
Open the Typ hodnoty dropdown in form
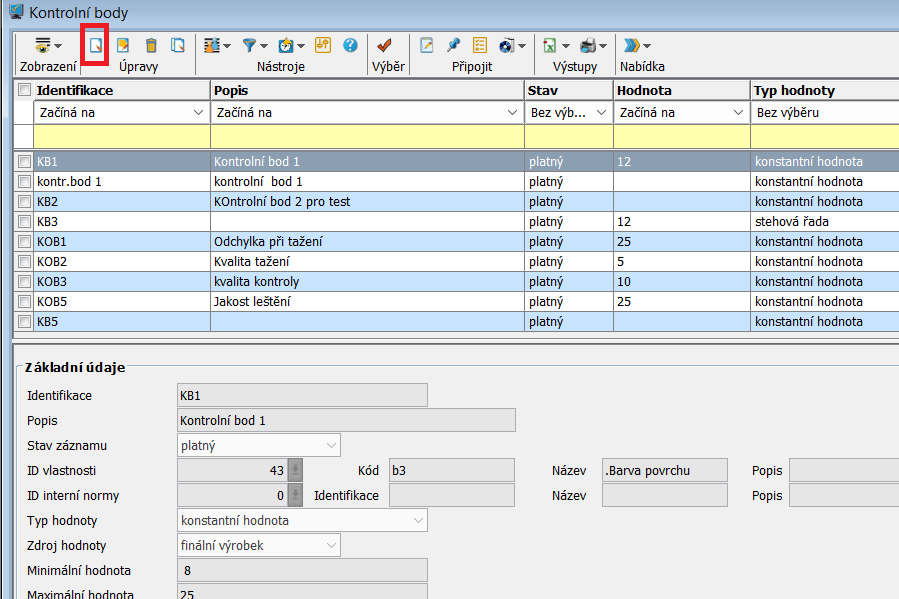[x=418, y=521]
